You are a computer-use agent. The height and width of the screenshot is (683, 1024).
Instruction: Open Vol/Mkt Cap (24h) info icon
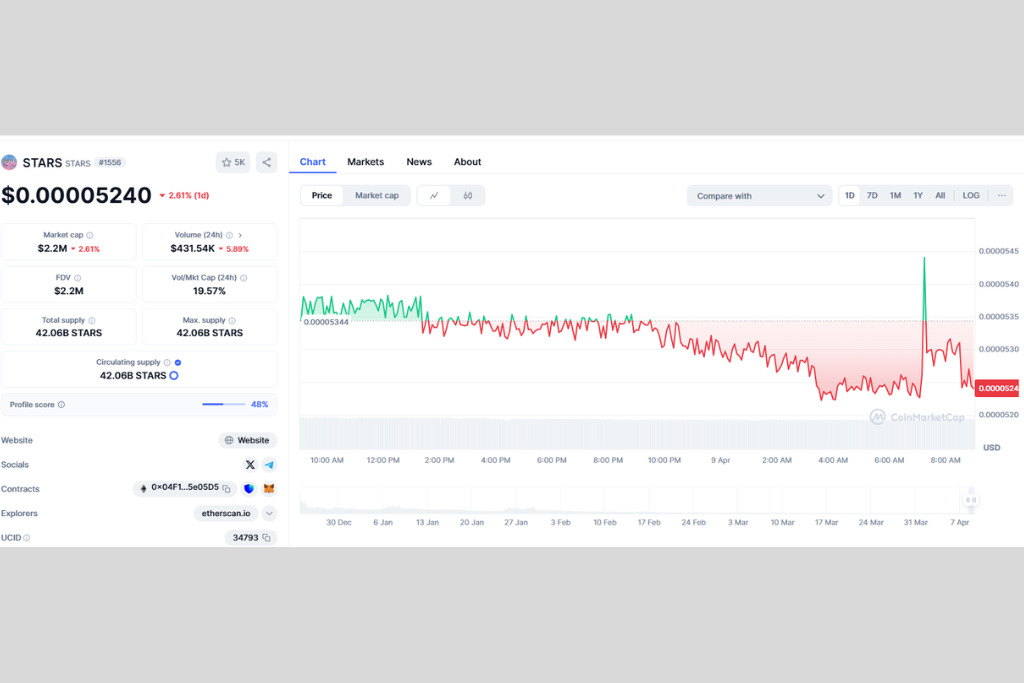pyautogui.click(x=244, y=278)
